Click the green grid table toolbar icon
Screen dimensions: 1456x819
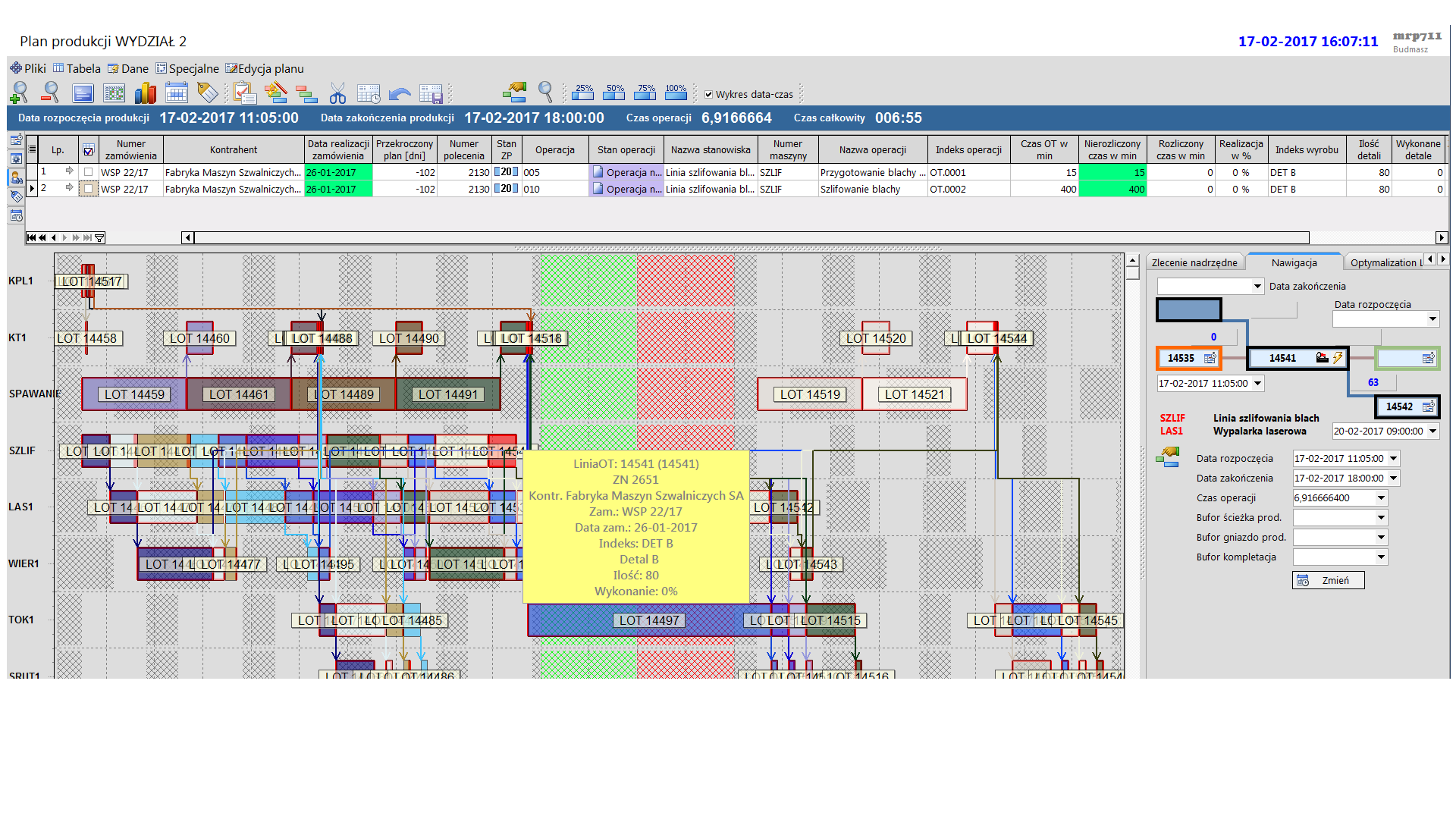pos(114,93)
